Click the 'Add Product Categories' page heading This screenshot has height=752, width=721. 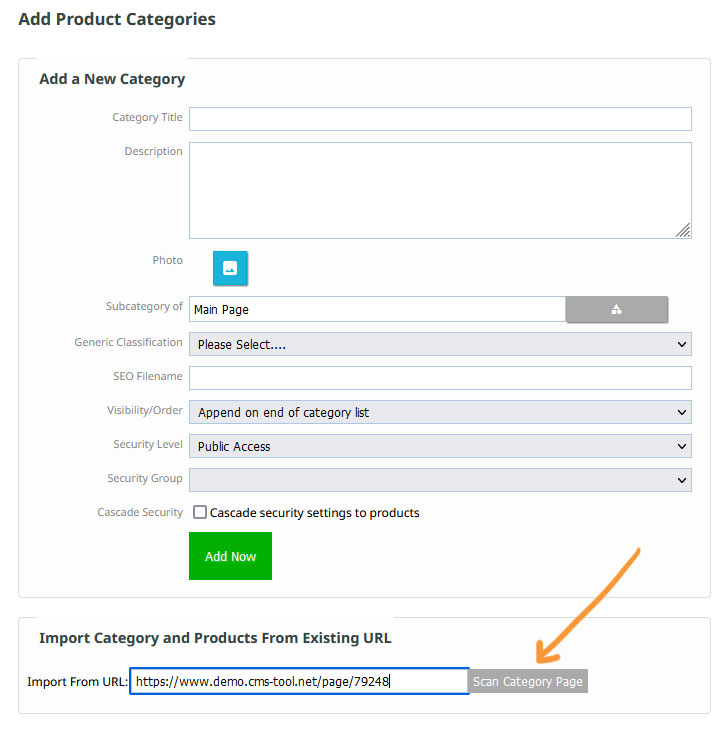click(117, 19)
